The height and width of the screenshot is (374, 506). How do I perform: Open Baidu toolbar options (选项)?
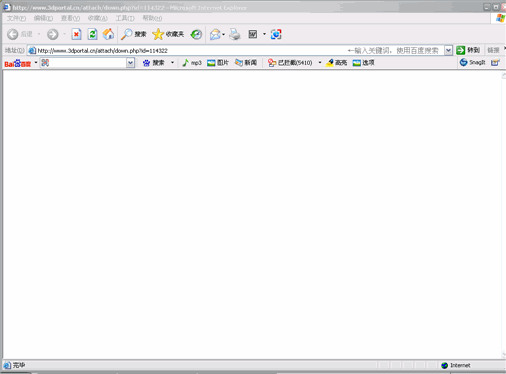(363, 63)
